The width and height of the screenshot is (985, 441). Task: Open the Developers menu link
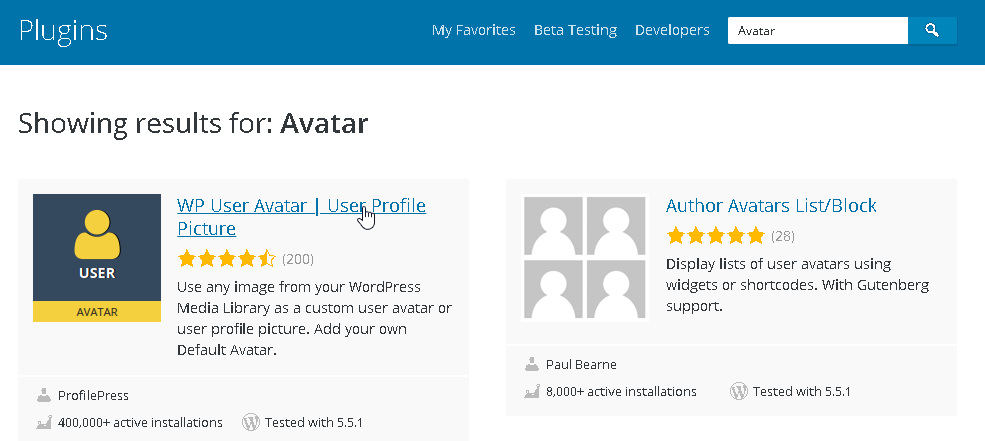point(672,30)
